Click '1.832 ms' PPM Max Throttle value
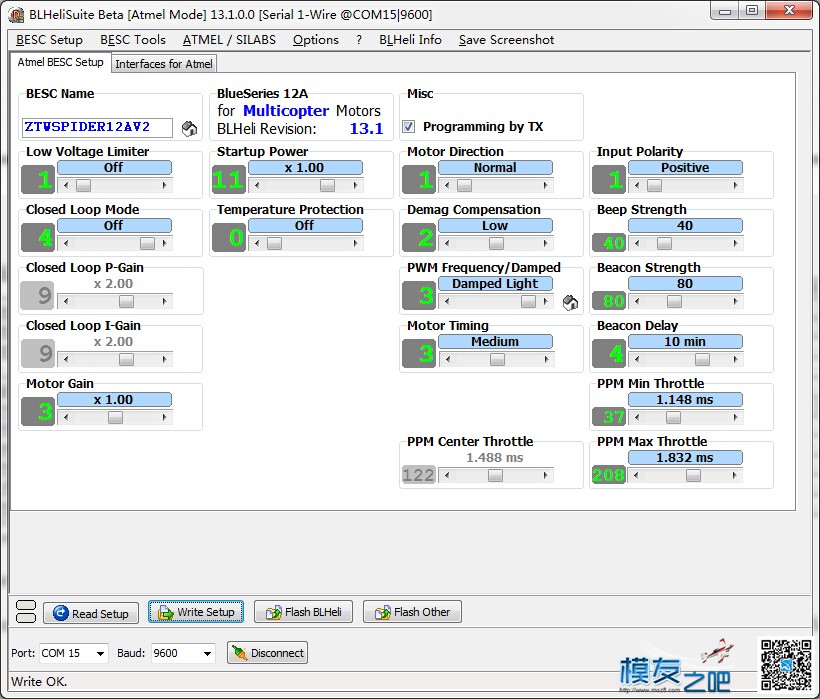Viewport: 820px width, 699px height. (x=685, y=457)
